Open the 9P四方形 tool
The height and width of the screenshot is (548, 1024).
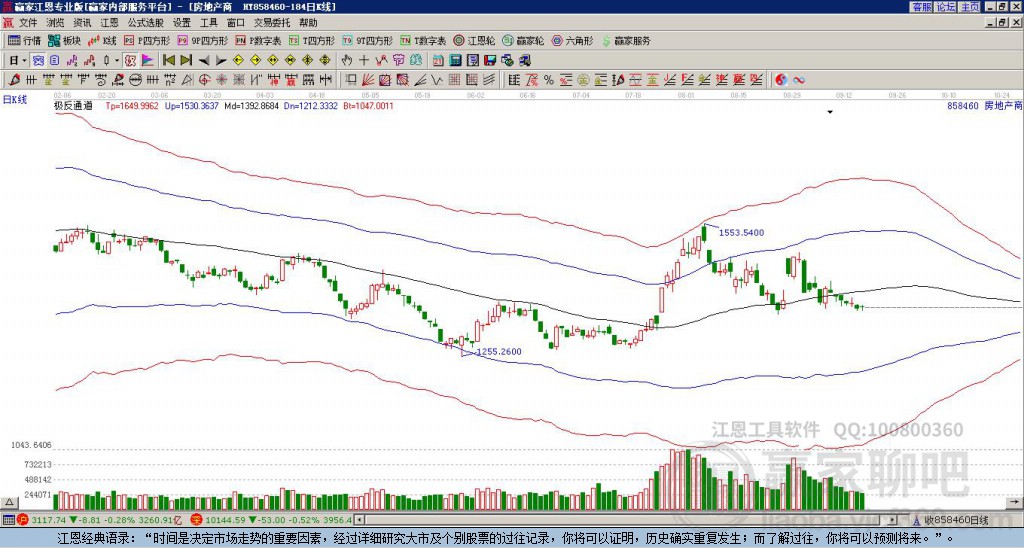(202, 40)
